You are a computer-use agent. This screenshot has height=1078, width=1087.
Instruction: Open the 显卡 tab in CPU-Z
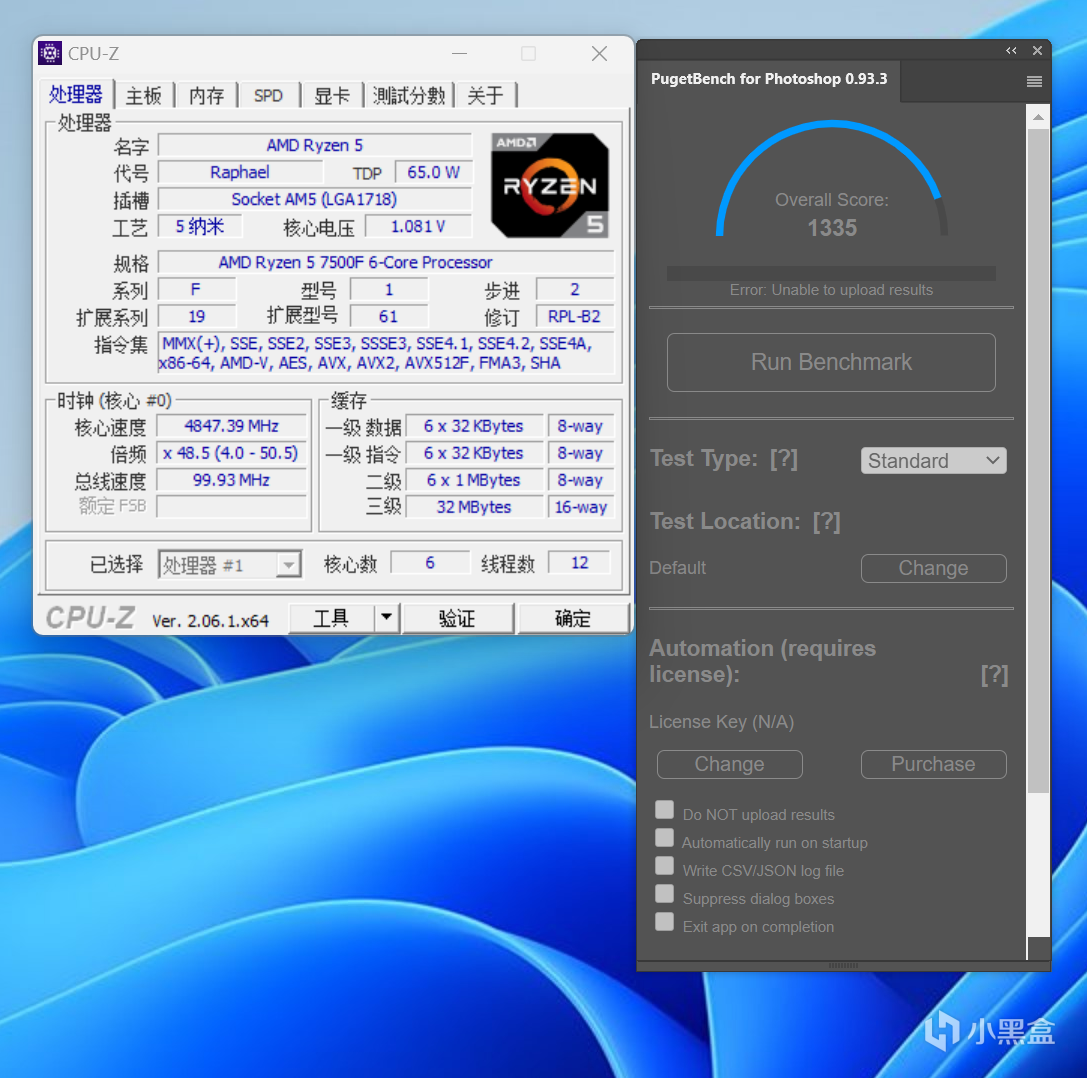click(x=331, y=96)
